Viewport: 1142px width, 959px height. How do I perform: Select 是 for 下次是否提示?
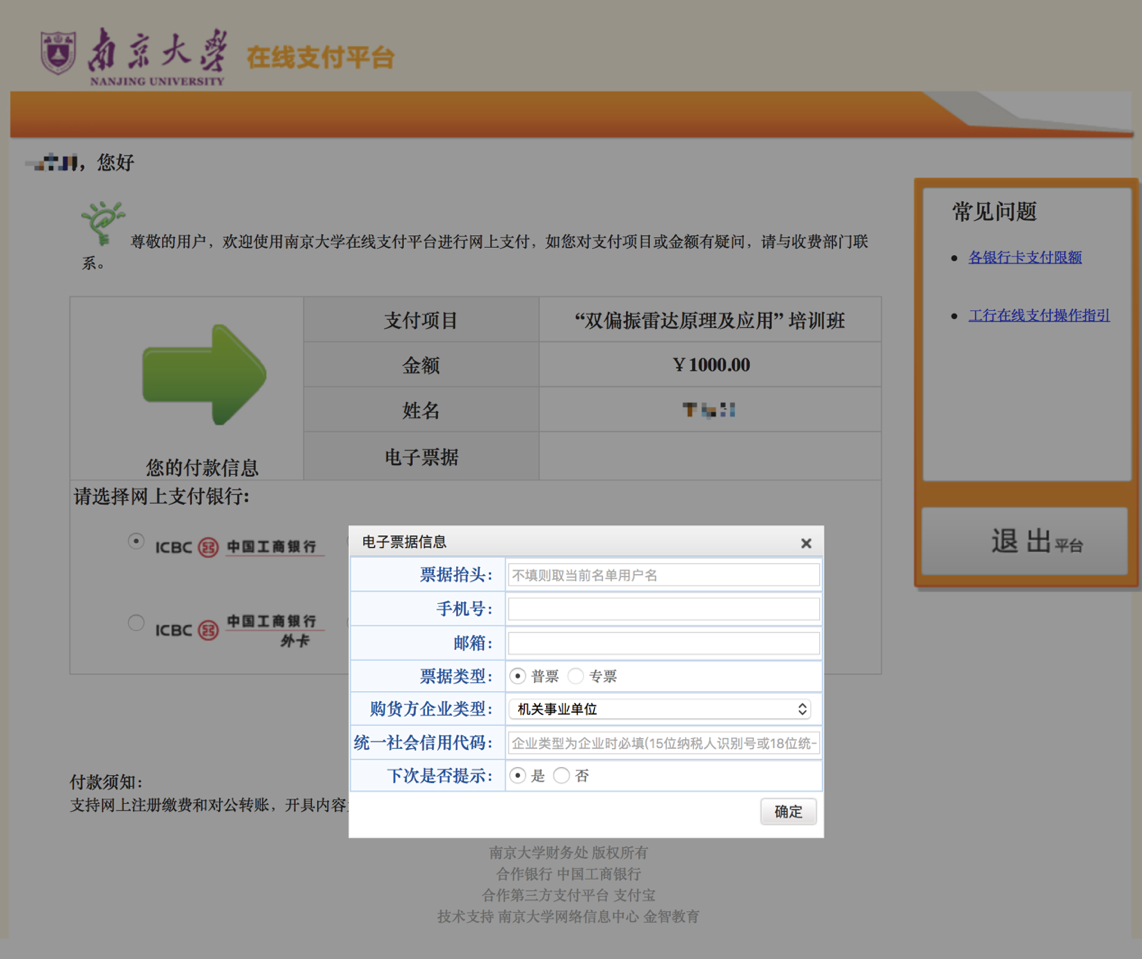(x=518, y=775)
